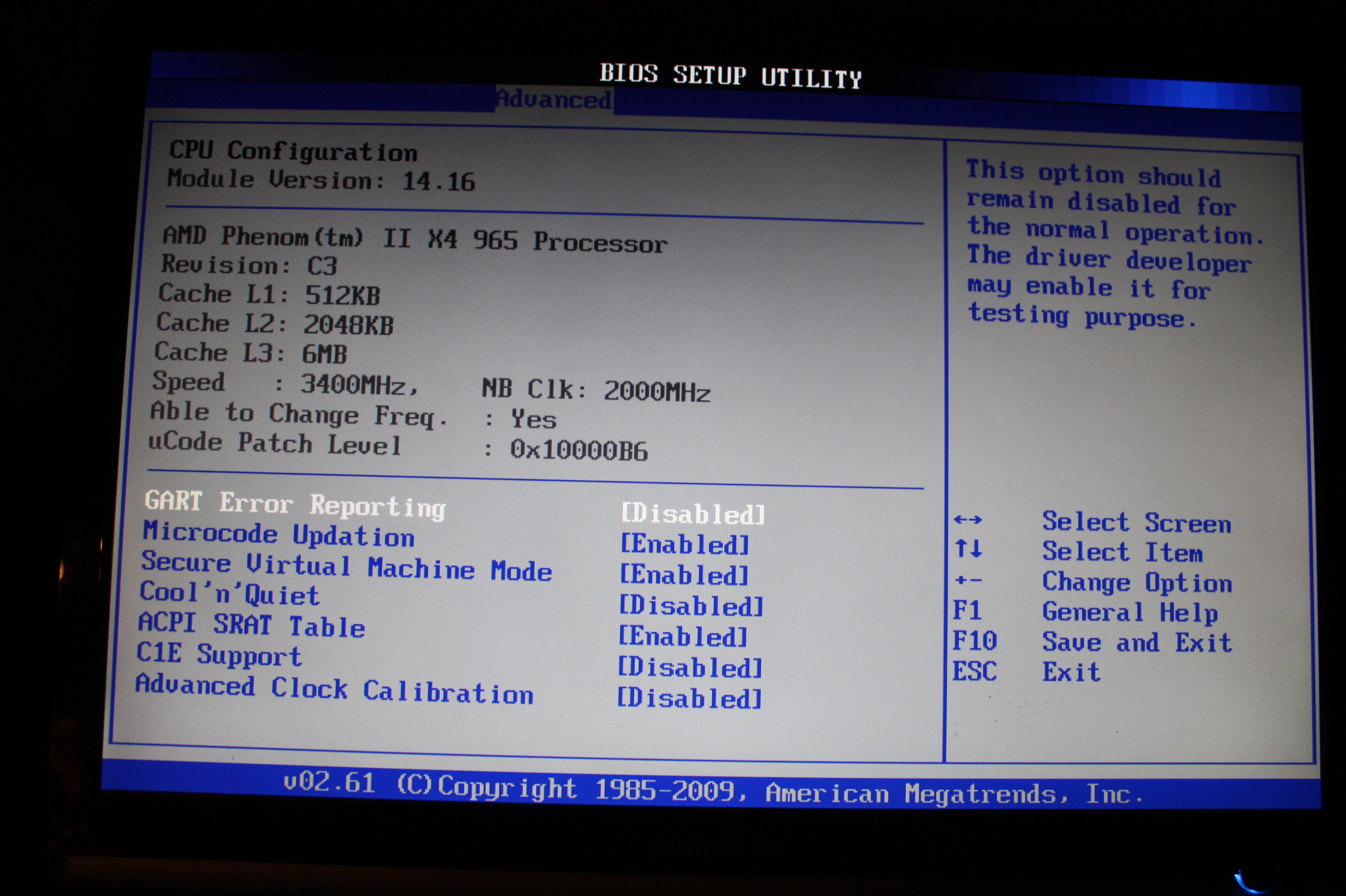Change Advanced Clock Calibration Disabled value
Screen dimensions: 1346x896
[x=690, y=698]
